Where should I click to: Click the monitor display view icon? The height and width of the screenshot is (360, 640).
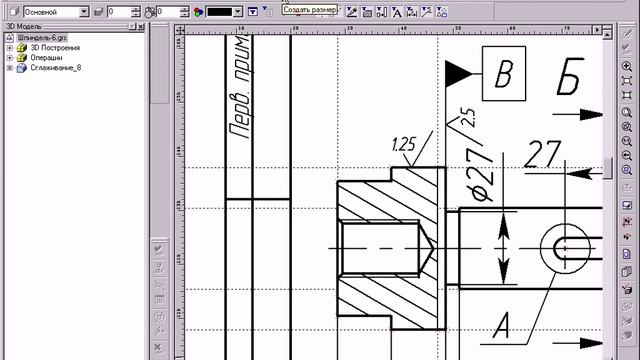click(x=627, y=205)
